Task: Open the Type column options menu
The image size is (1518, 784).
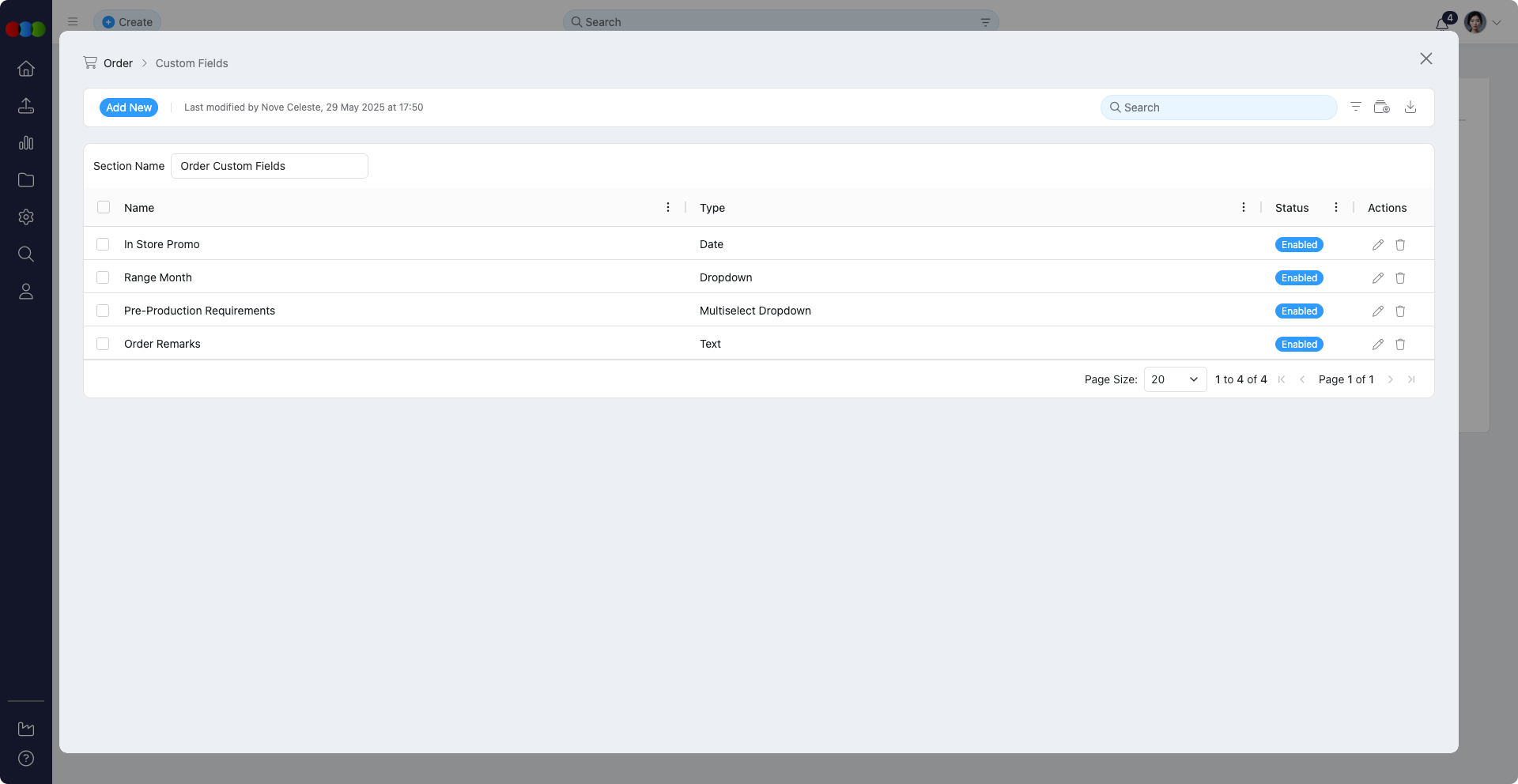Action: [x=1243, y=207]
